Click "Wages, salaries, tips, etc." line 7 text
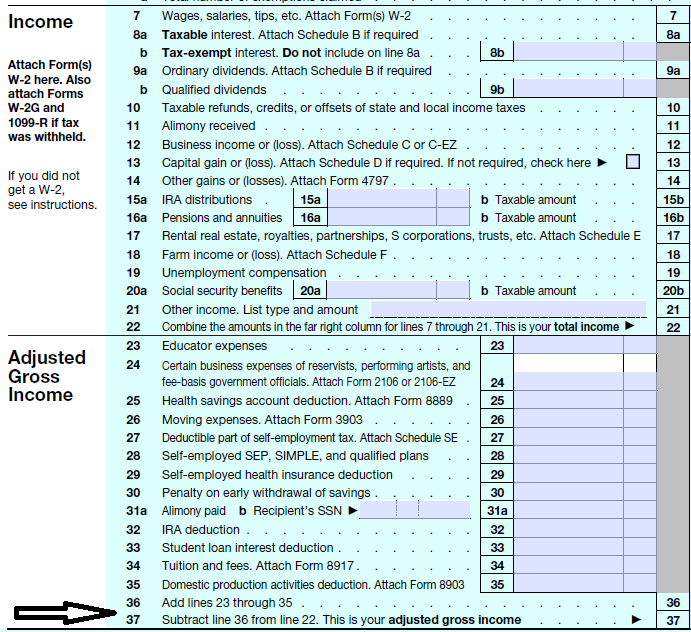Image resolution: width=691 pixels, height=632 pixels. pos(286,16)
